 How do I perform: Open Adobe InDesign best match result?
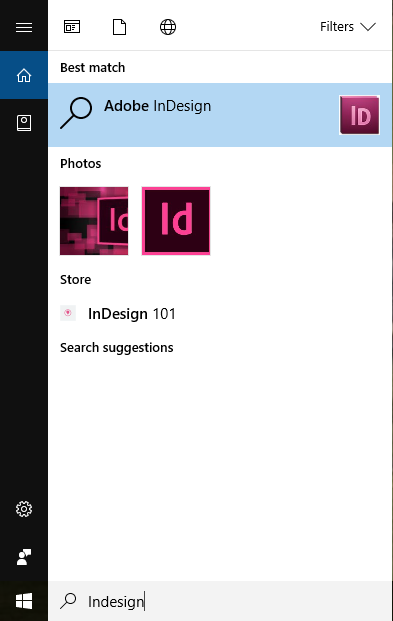point(220,115)
